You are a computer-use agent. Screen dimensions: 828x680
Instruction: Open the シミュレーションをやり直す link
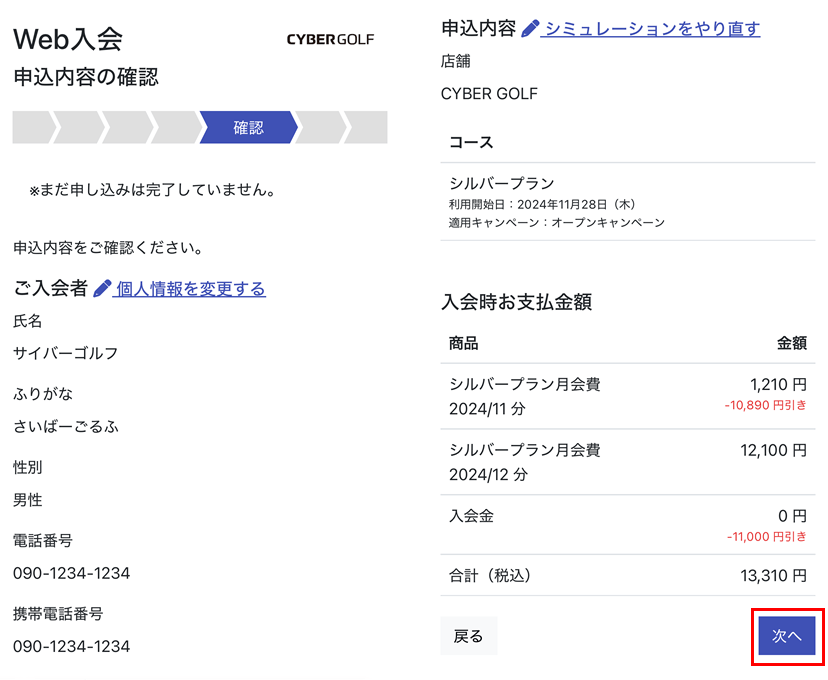[652, 28]
